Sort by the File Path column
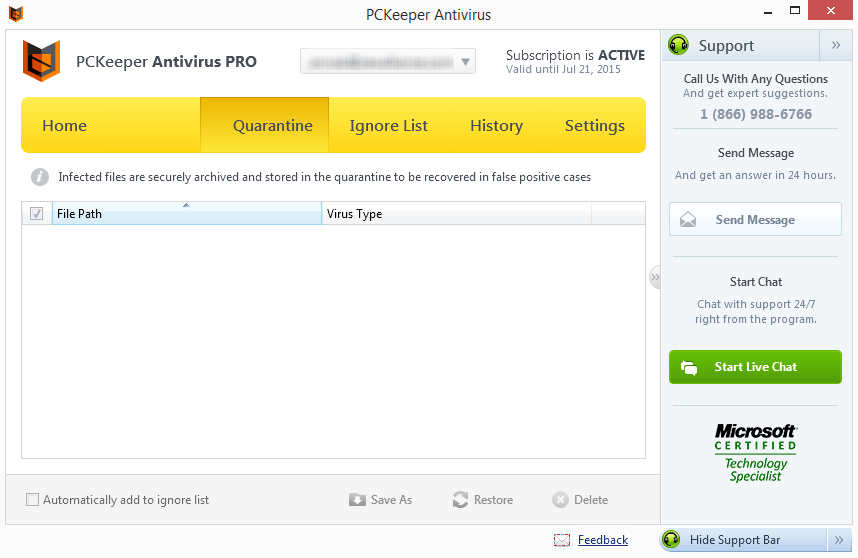 coord(187,213)
